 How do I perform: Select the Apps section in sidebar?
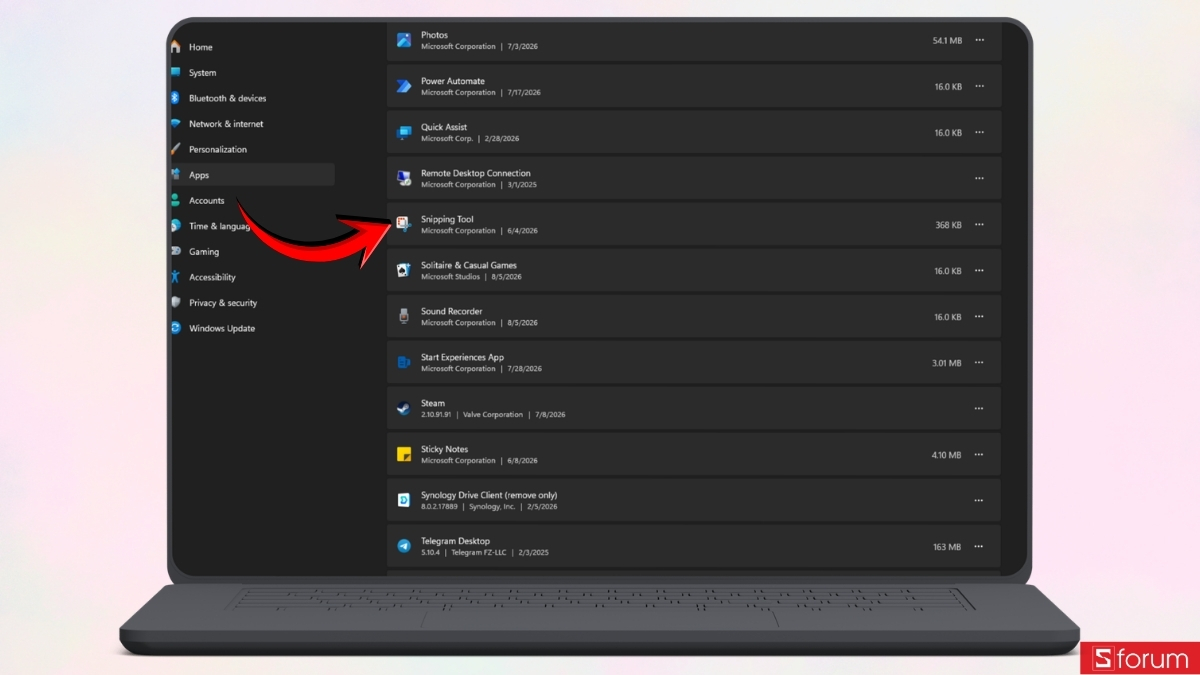(252, 175)
